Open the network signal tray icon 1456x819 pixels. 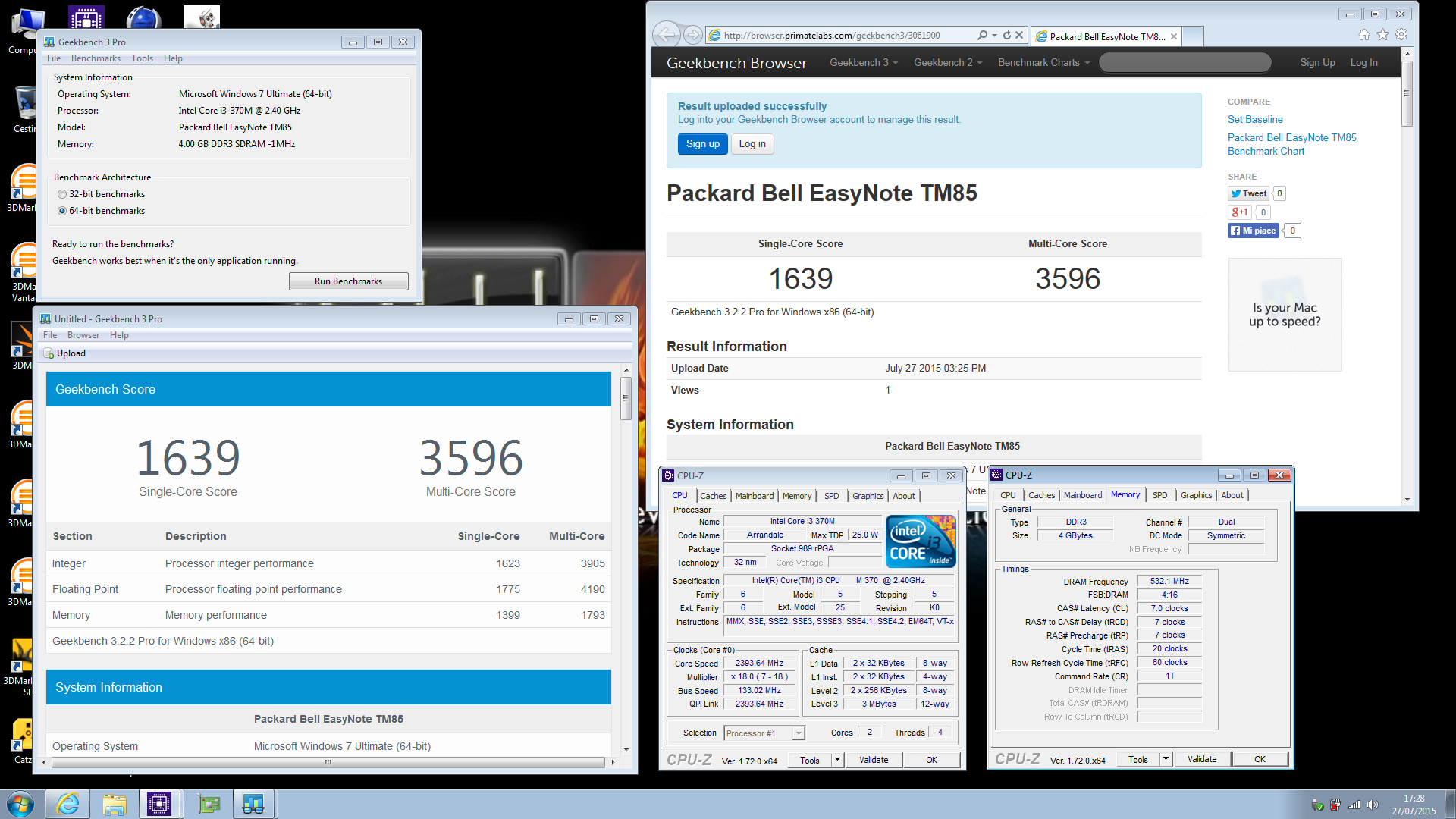[x=1354, y=805]
